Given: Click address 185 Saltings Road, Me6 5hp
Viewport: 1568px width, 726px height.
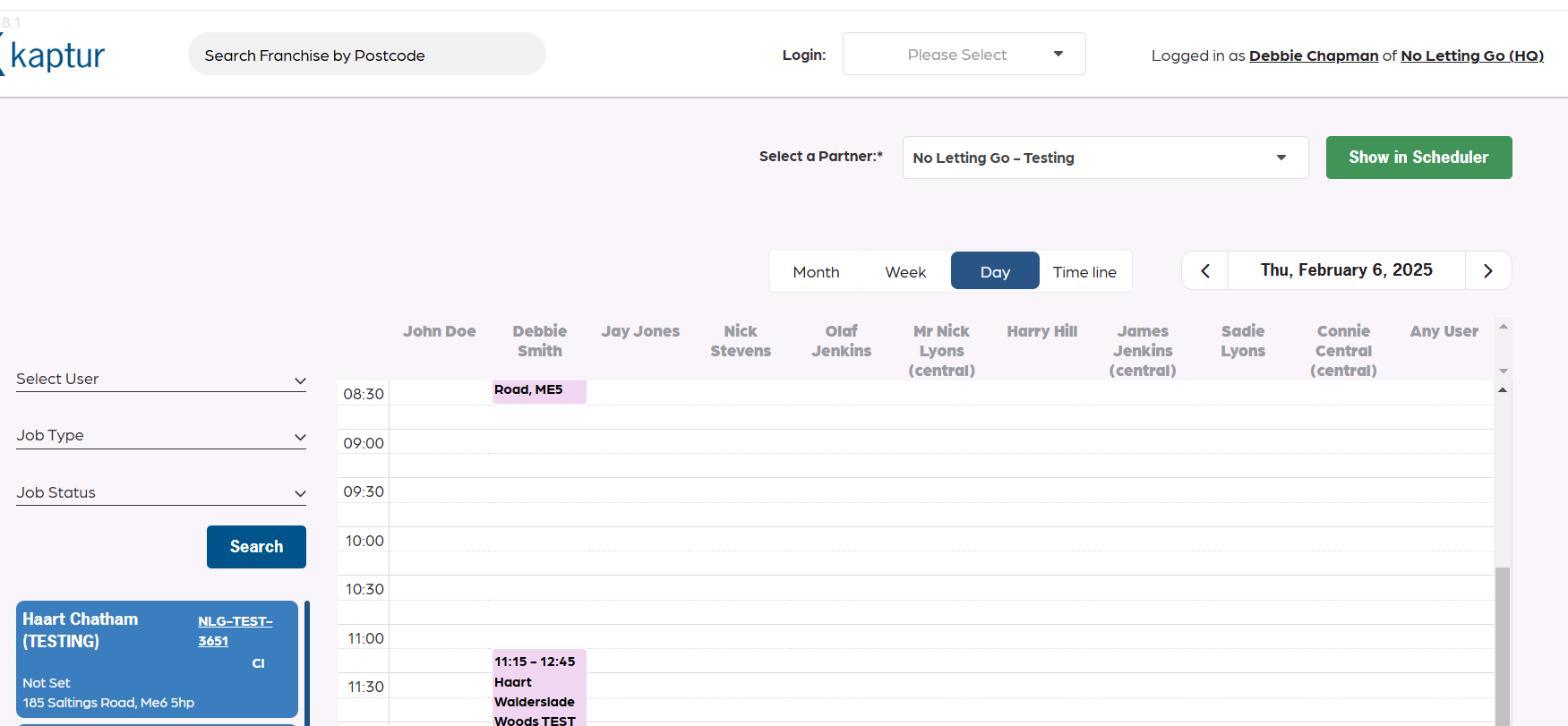Looking at the screenshot, I should coord(108,703).
